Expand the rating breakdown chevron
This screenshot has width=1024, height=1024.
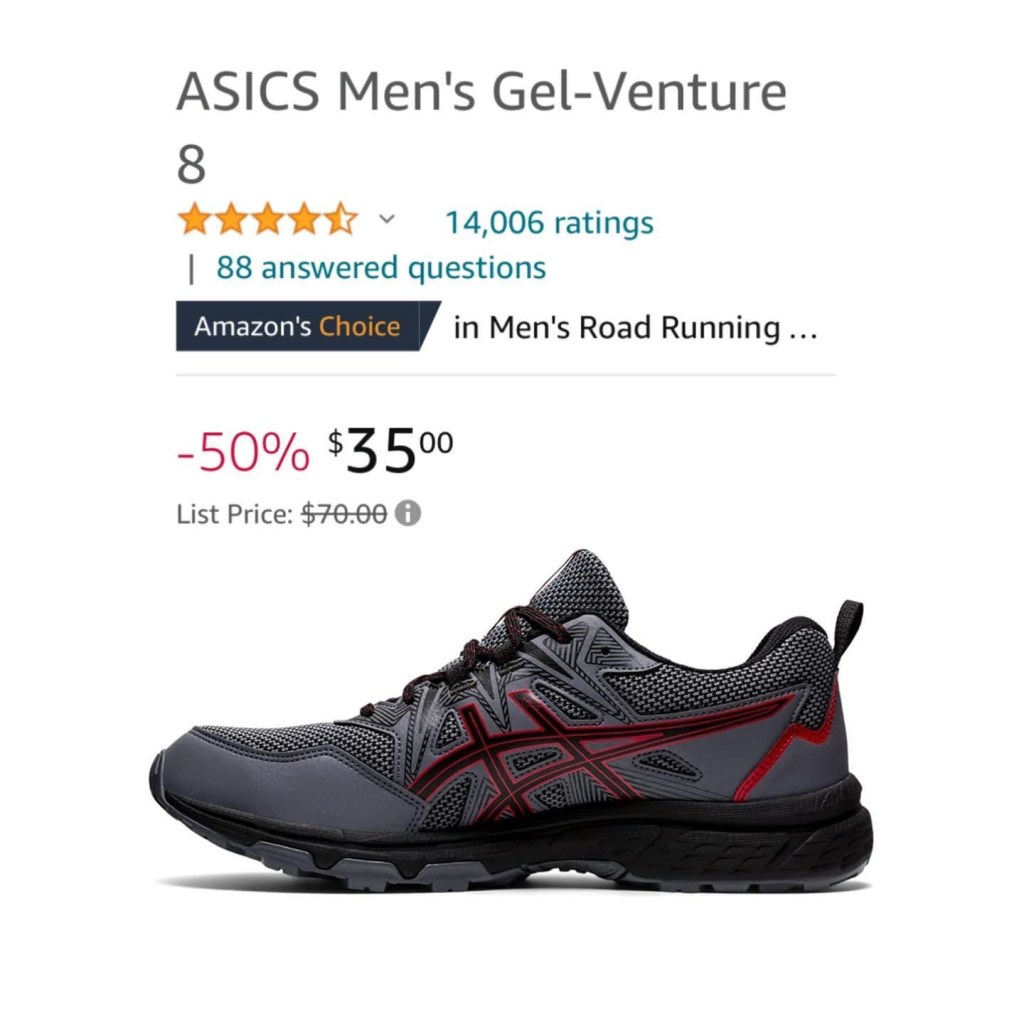[x=388, y=219]
